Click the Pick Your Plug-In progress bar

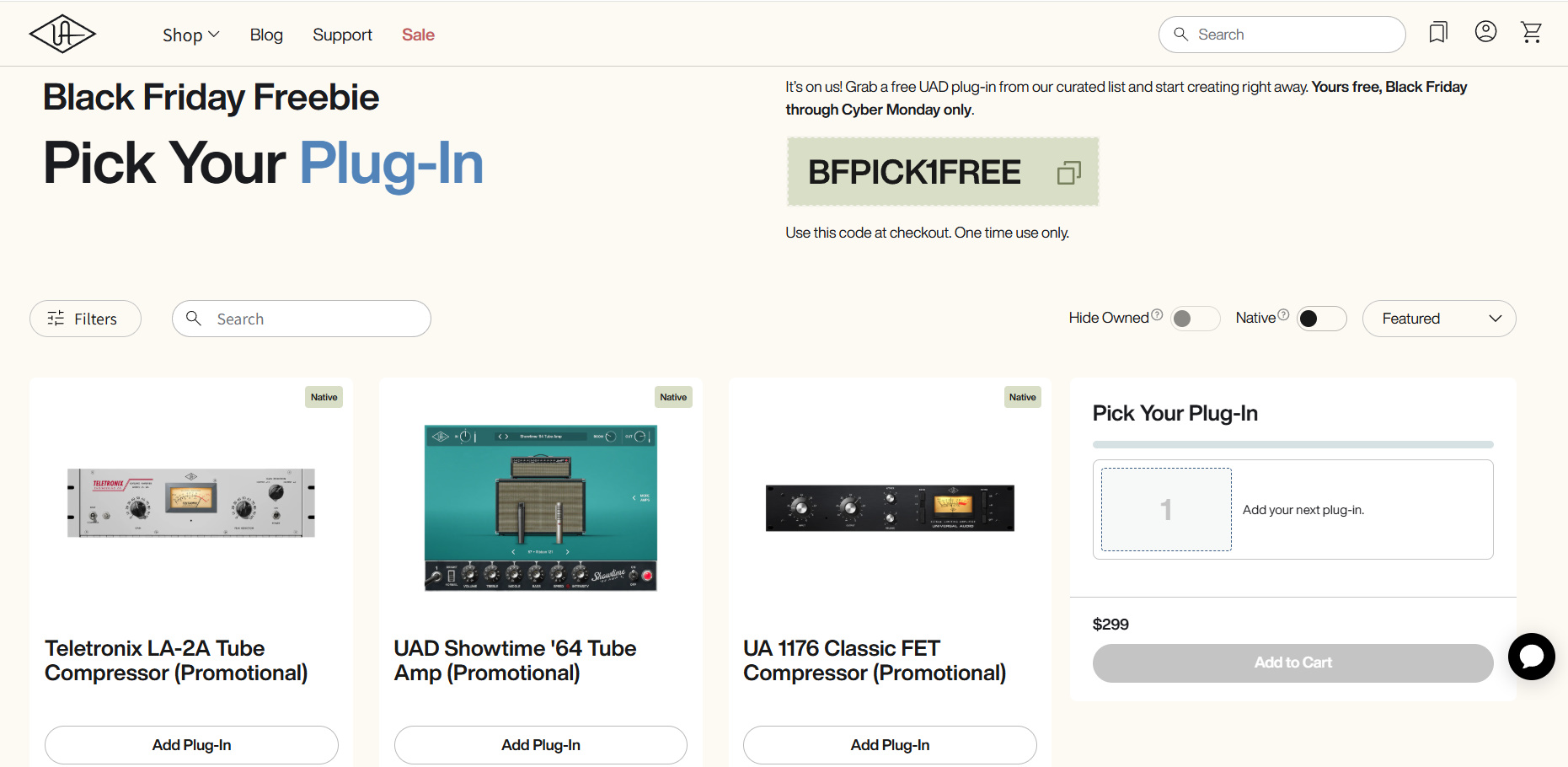click(1292, 444)
